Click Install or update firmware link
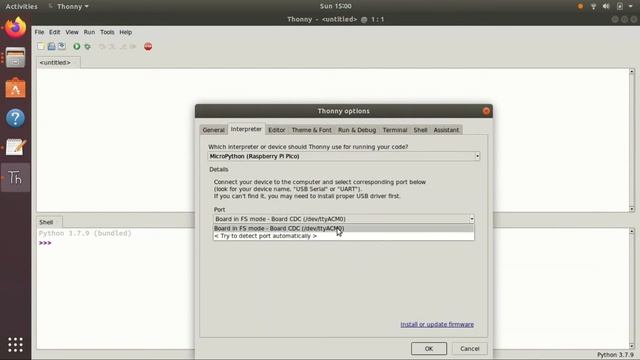 (437, 324)
